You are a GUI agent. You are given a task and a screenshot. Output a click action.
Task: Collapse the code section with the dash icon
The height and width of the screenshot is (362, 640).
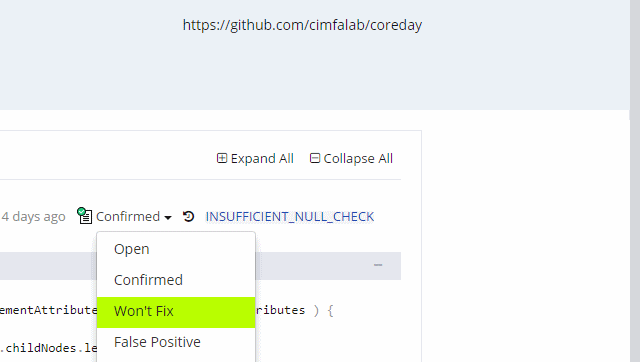click(x=378, y=265)
